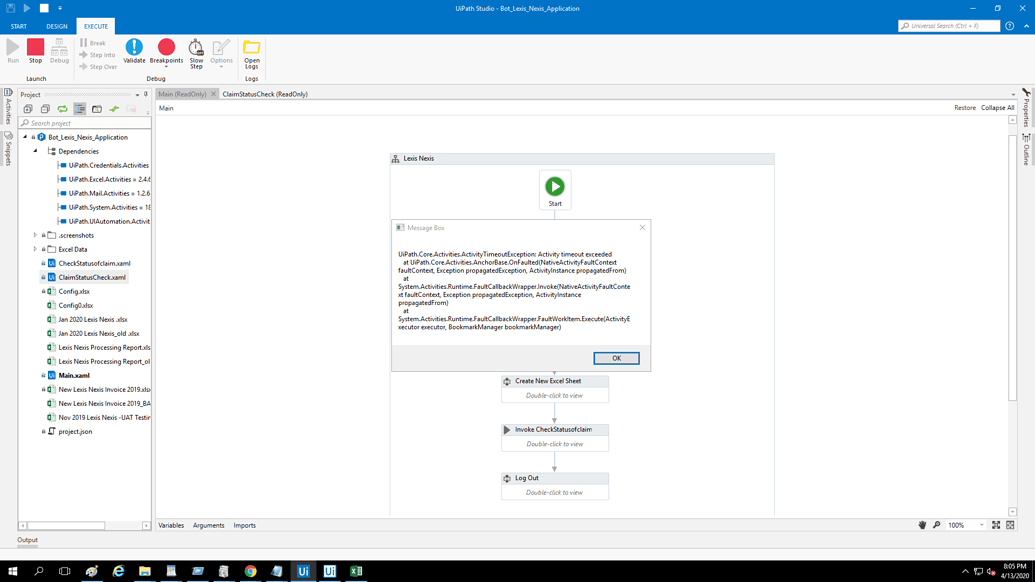Screen dimensions: 1035x582
Task: Expand the Excel Data folder
Action: 36,249
